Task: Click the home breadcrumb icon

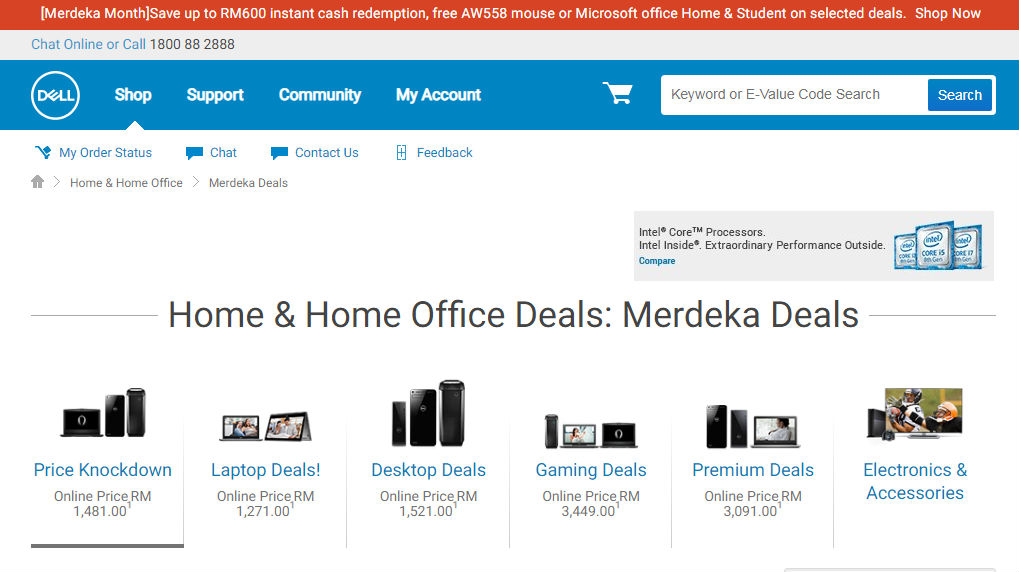Action: click(38, 182)
